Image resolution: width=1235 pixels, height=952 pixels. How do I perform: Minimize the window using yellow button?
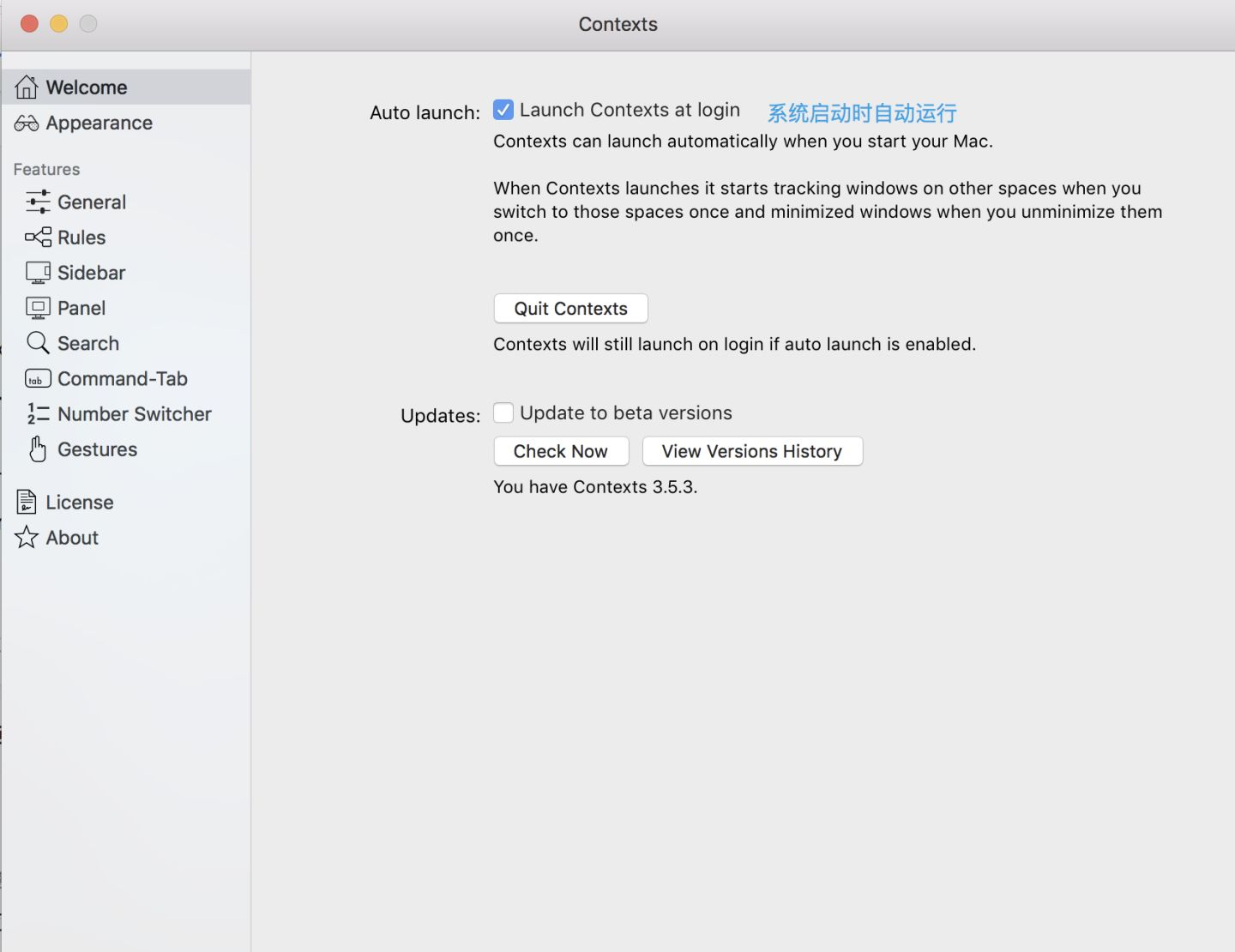coord(58,24)
